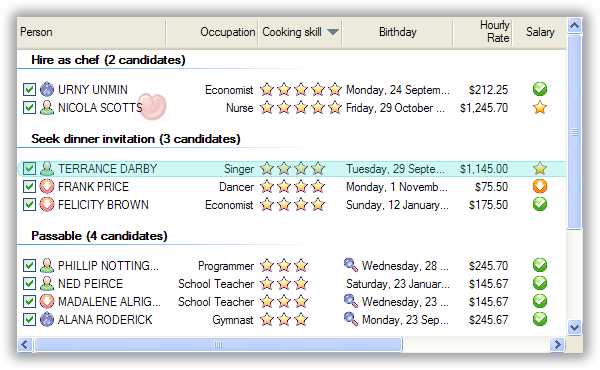The height and width of the screenshot is (370, 600).
Task: Click green salary checkmark for PHILLIP NOTTING
Action: click(x=540, y=265)
